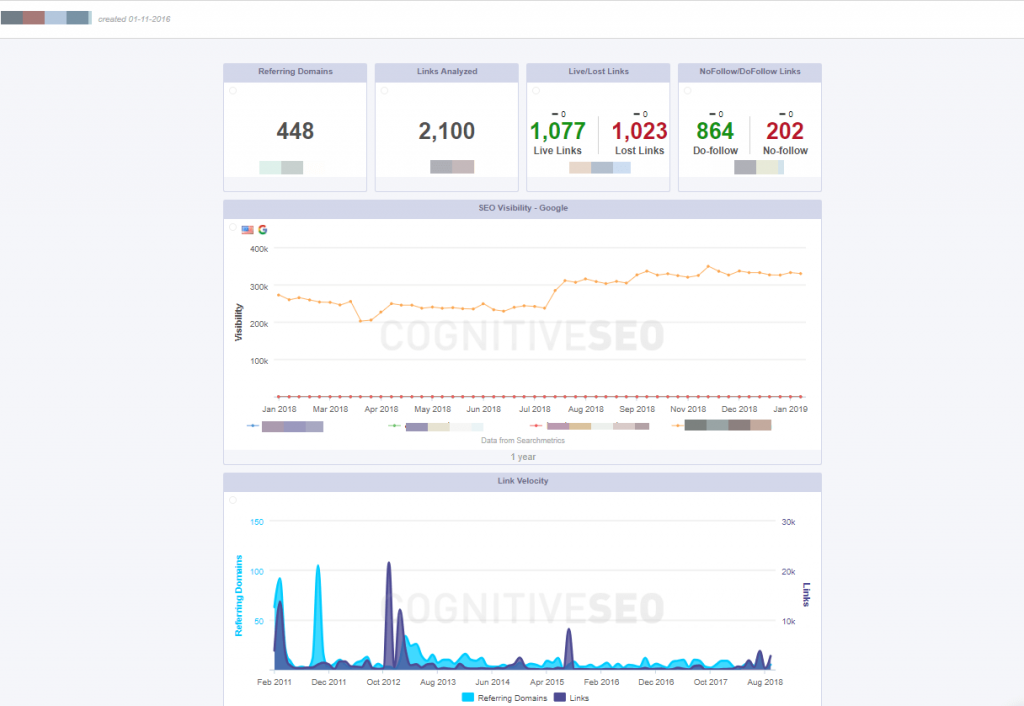Click the 'Jan 2018' axis label
Viewport: 1024px width, 706px height.
(x=279, y=409)
